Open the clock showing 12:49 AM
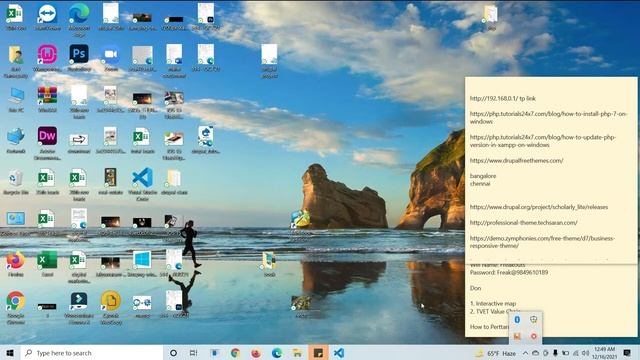Image resolution: width=640 pixels, height=360 pixels. 604,353
